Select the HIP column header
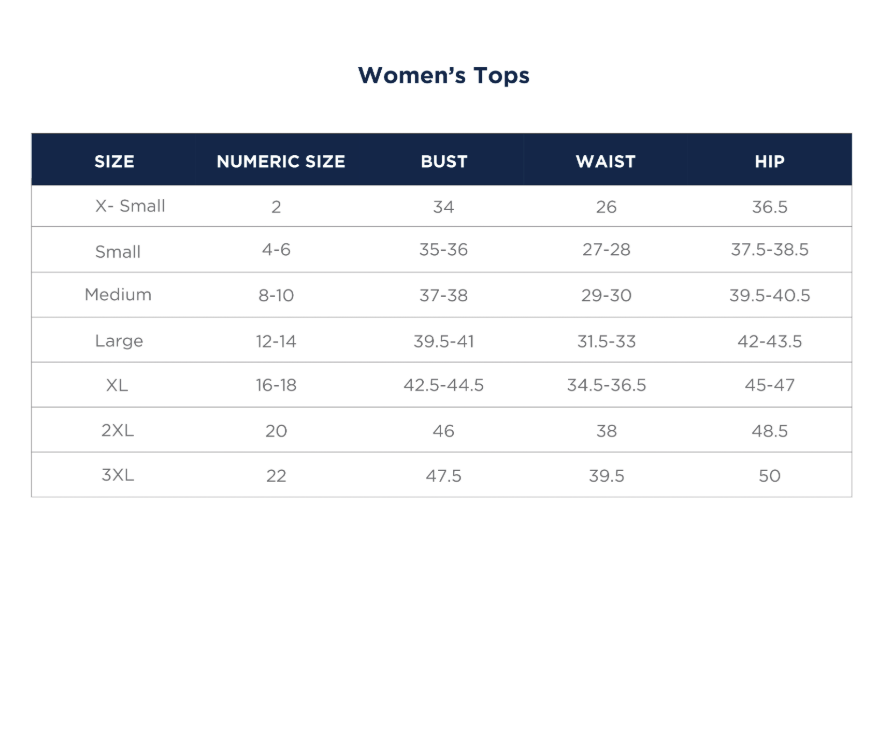The image size is (879, 738). (770, 161)
